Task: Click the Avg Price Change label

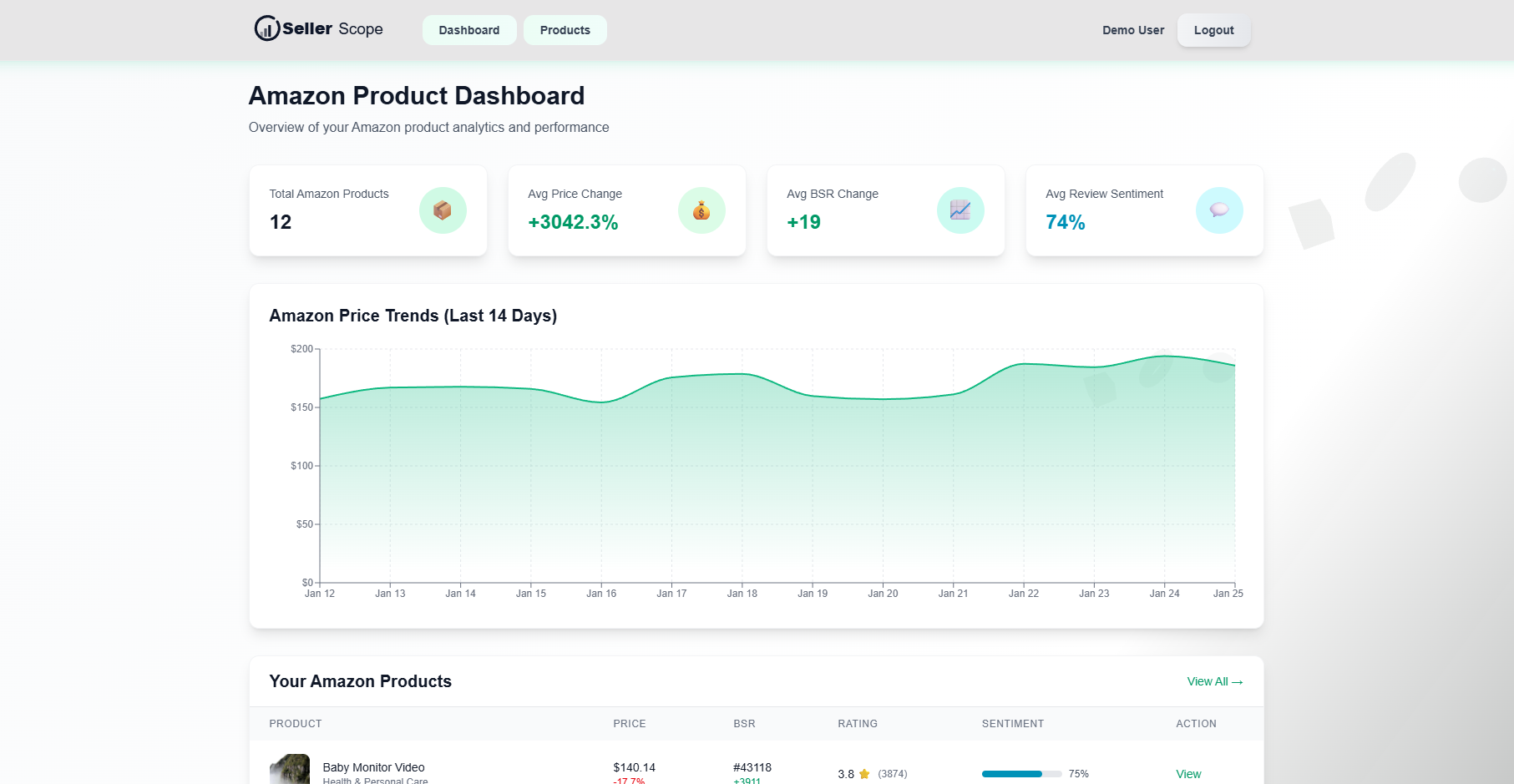Action: click(575, 194)
